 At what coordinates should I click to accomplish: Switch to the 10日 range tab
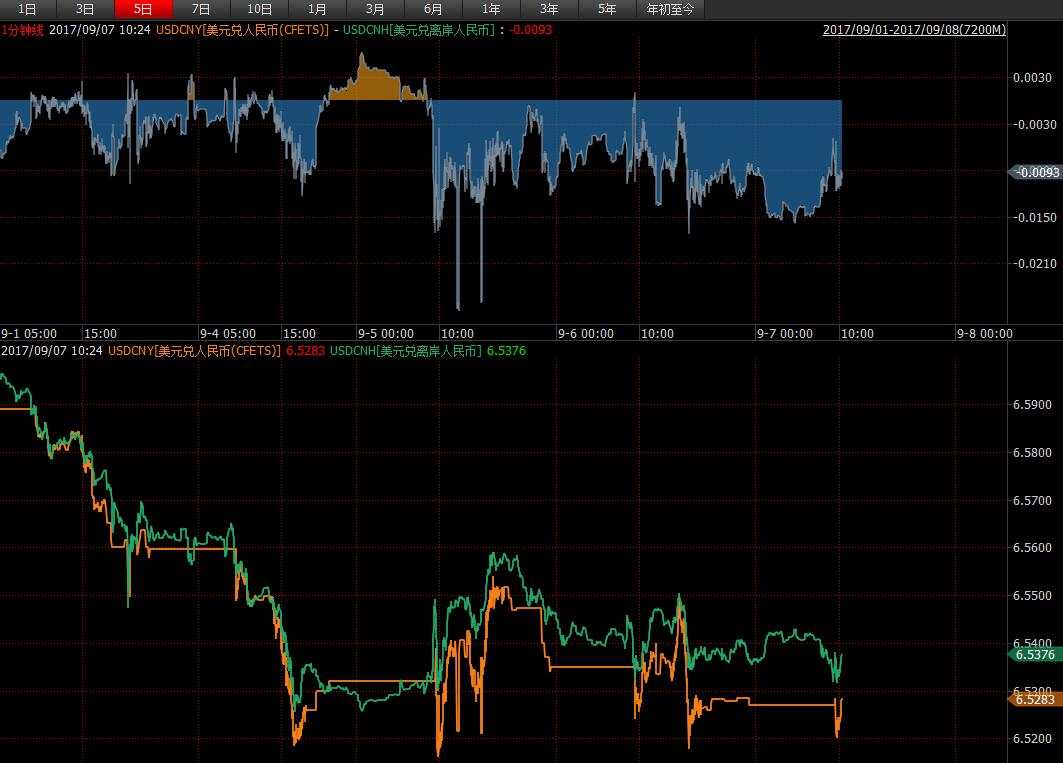coord(260,9)
